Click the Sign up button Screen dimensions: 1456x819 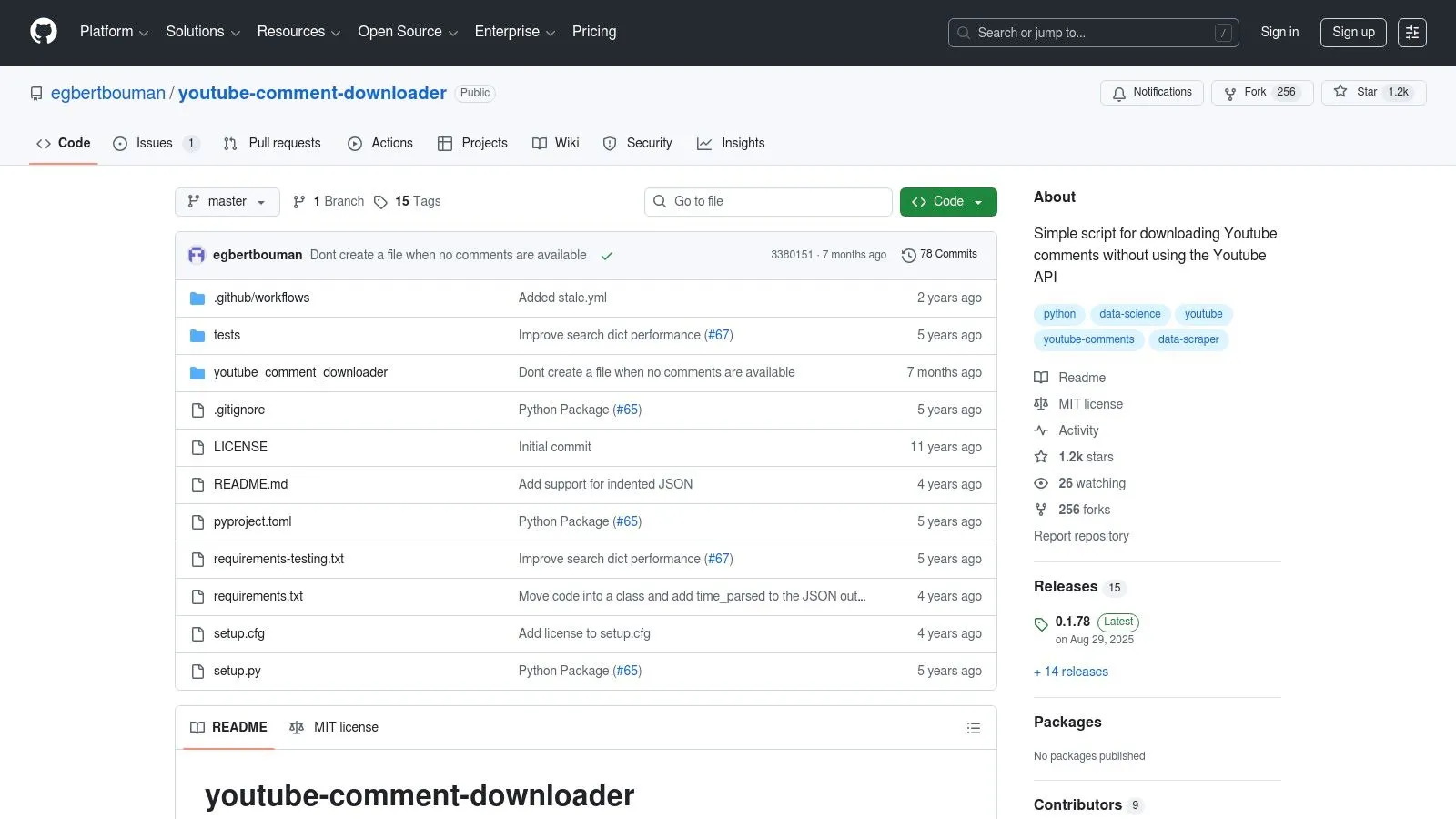point(1352,33)
